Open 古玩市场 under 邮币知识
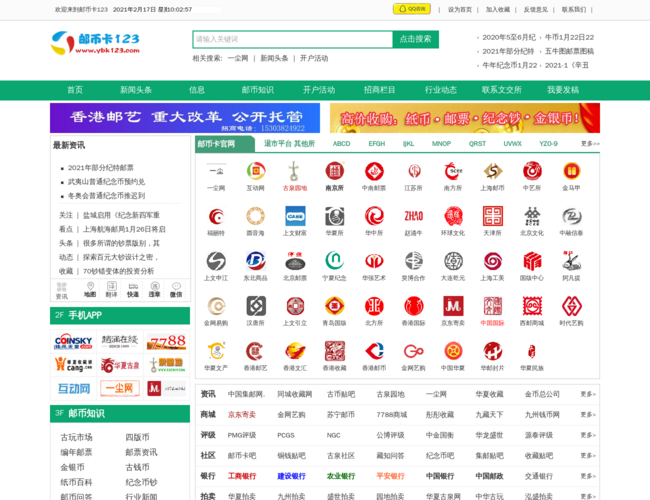650x500 pixels. 76,437
